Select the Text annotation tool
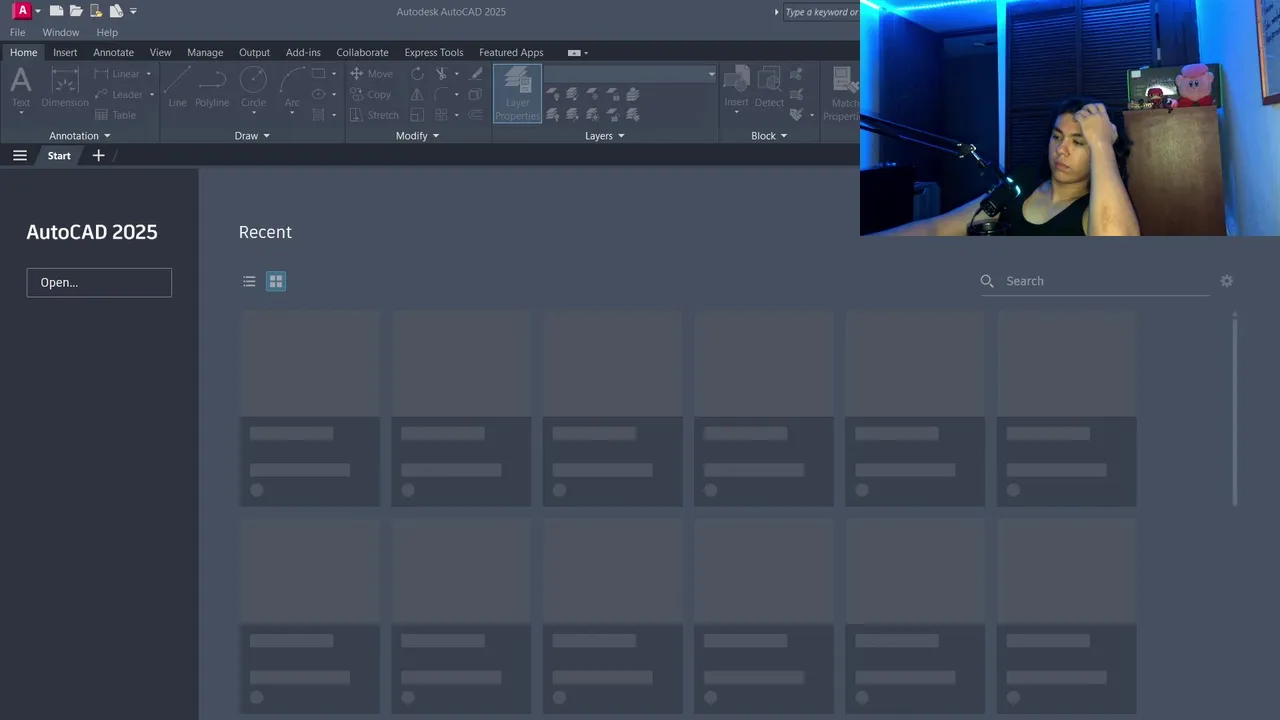The width and height of the screenshot is (1280, 720). point(21,88)
